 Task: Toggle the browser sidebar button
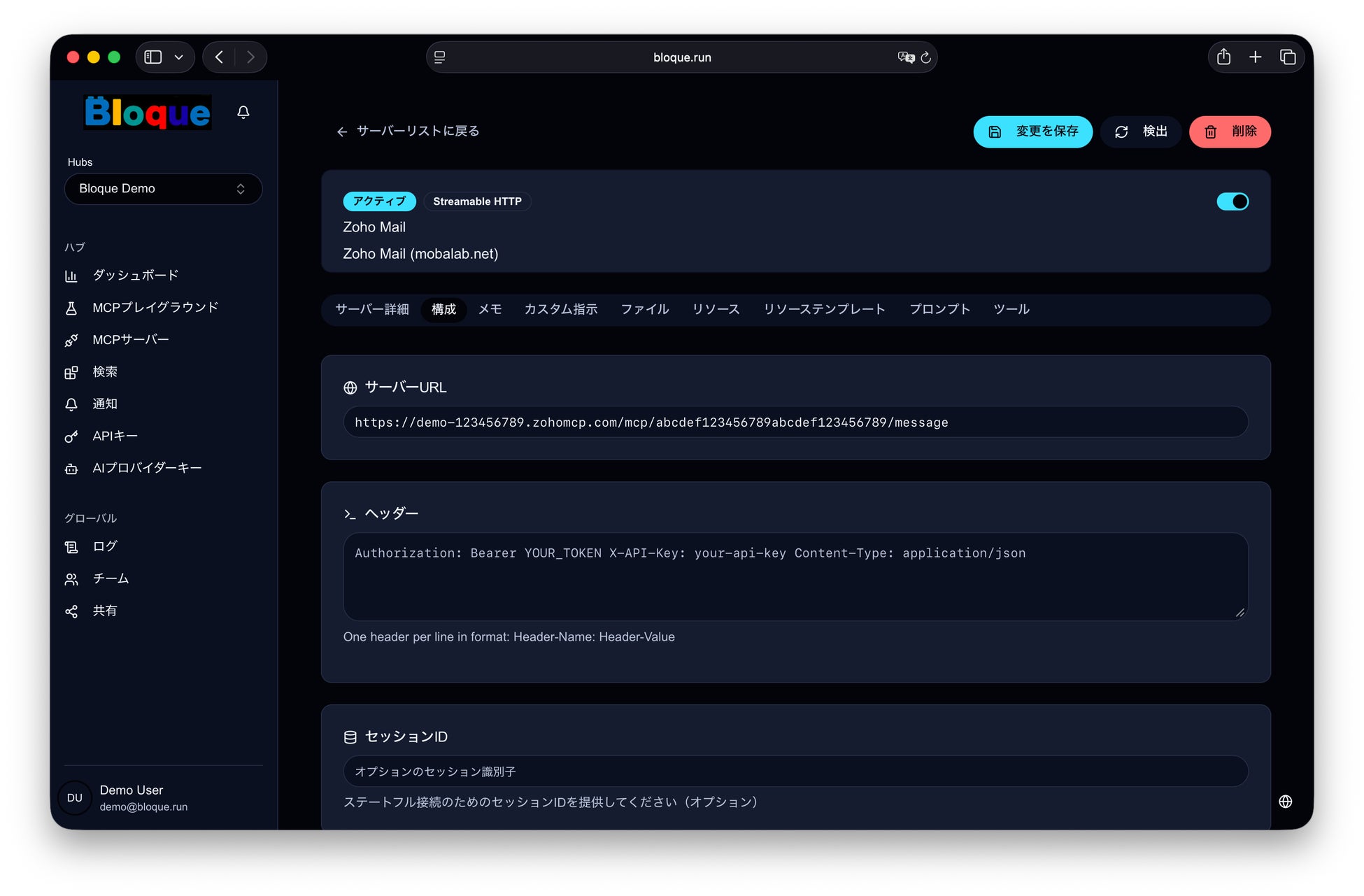pyautogui.click(x=153, y=57)
